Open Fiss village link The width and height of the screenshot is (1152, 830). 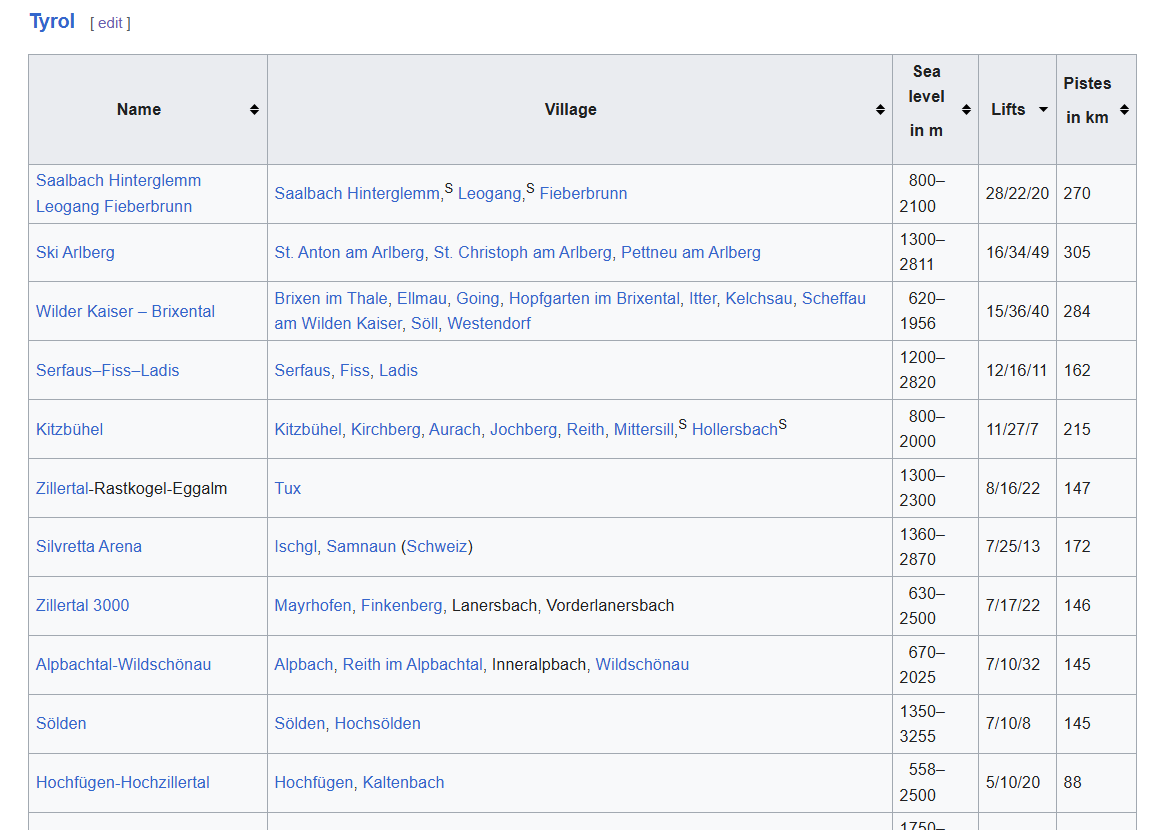(x=355, y=370)
